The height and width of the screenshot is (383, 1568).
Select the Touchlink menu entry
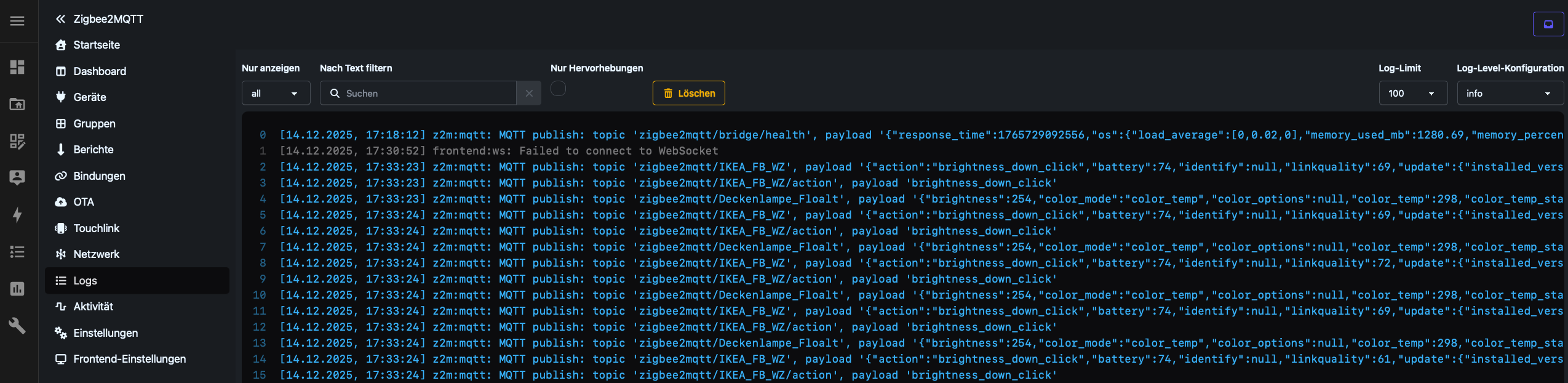[x=96, y=228]
